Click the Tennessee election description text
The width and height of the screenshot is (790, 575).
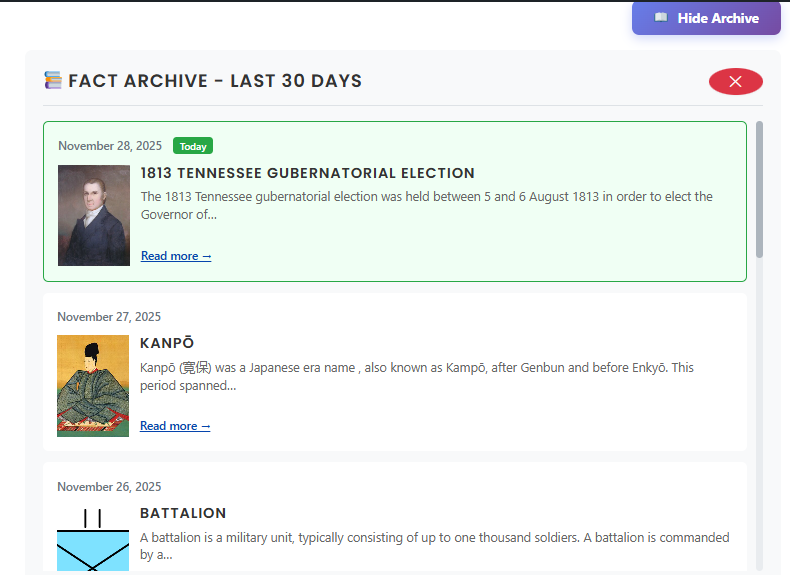point(426,205)
